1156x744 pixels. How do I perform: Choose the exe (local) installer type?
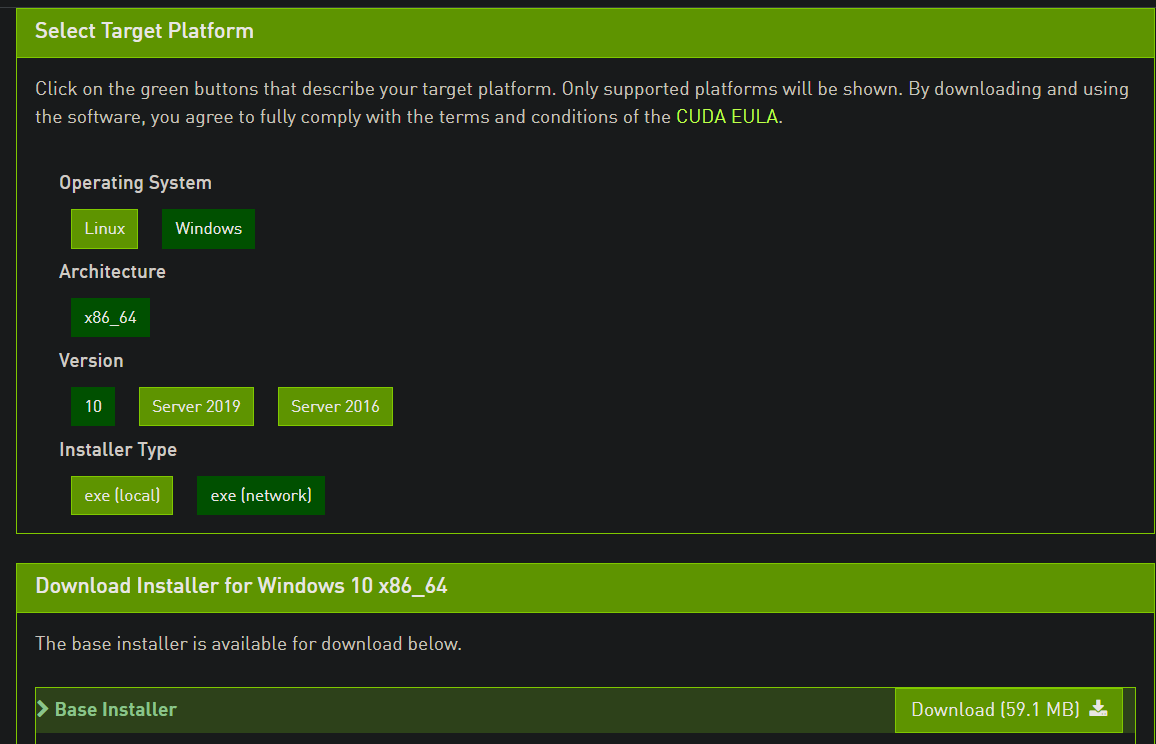coord(122,496)
